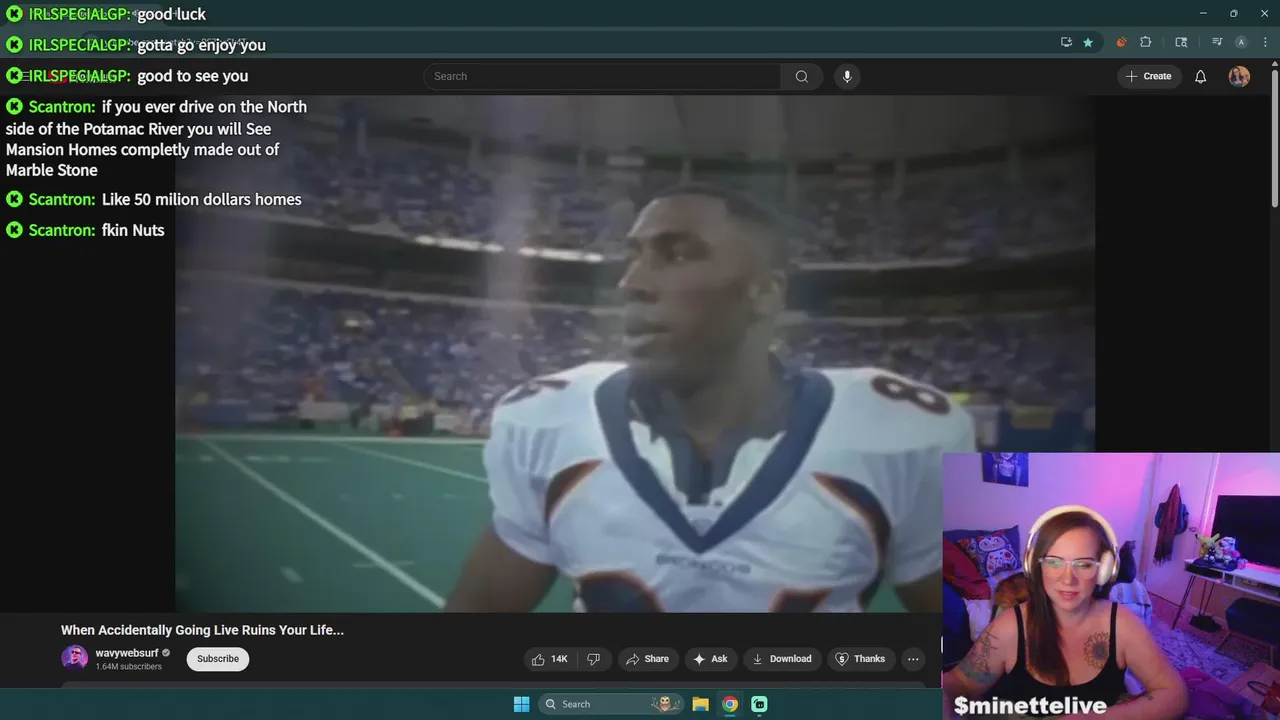Click the search tabs icon in Chrome toolbar

coord(1181,42)
